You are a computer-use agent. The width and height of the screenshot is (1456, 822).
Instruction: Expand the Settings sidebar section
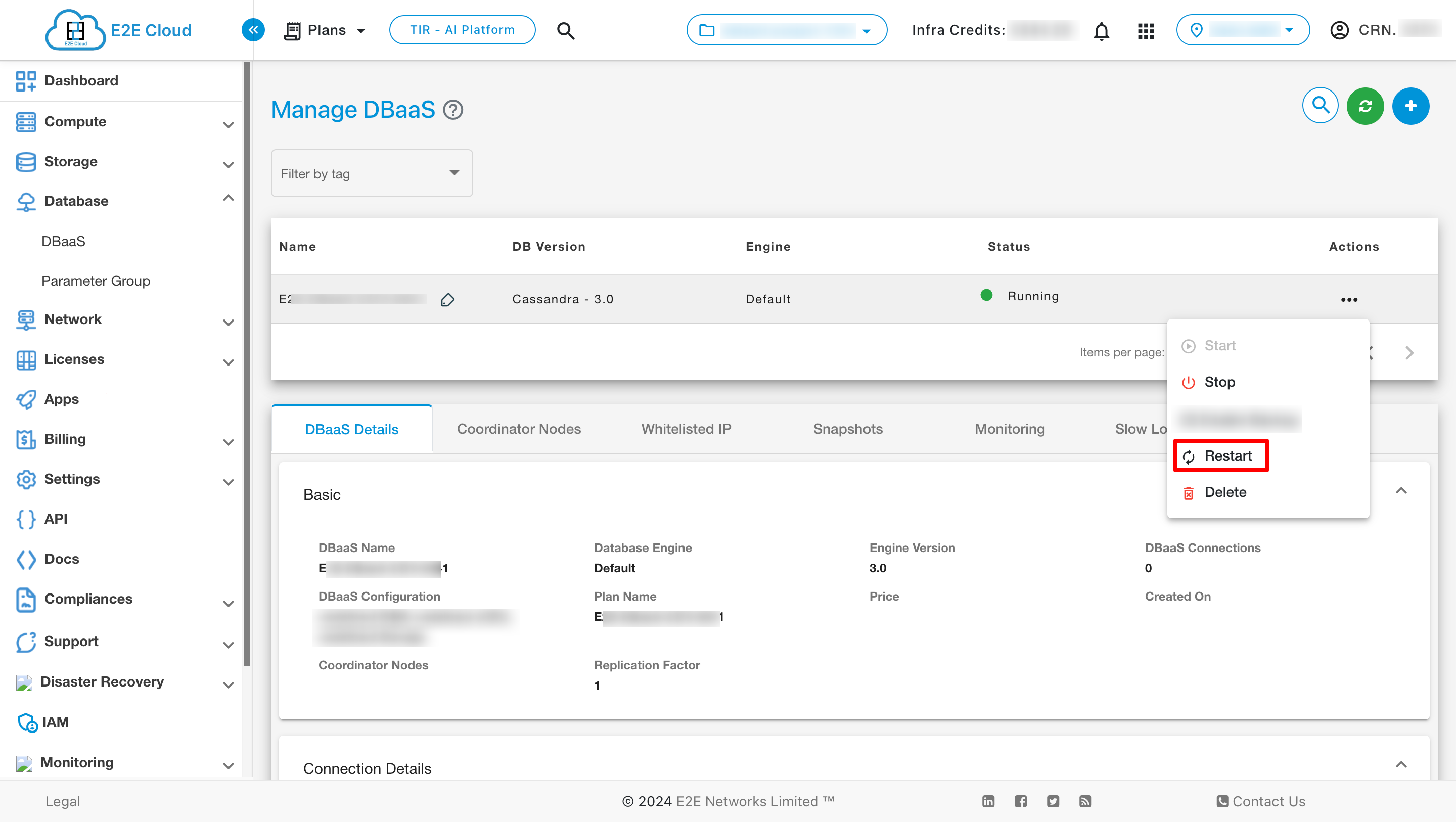pyautogui.click(x=228, y=482)
